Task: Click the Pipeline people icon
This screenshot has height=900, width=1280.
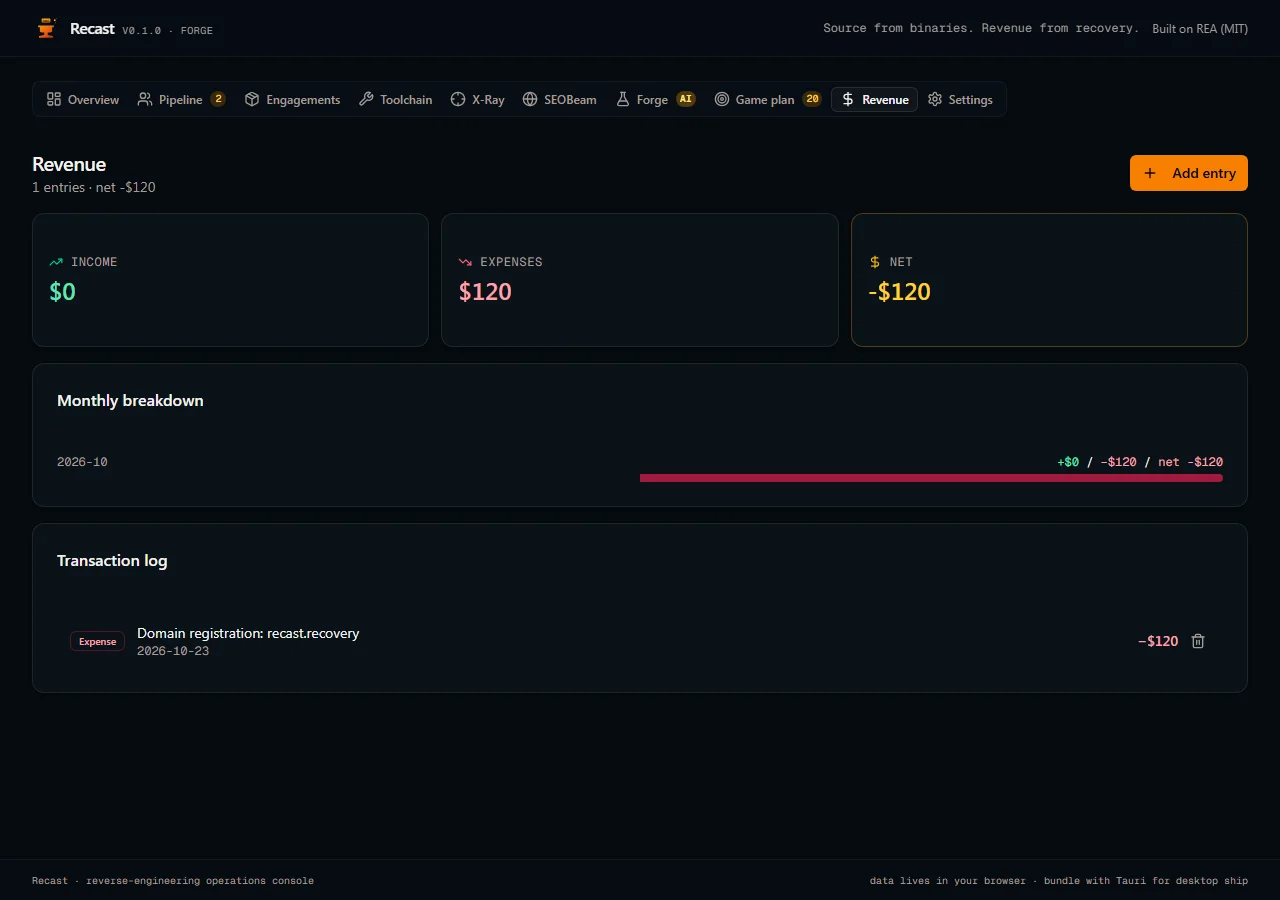Action: pos(145,99)
